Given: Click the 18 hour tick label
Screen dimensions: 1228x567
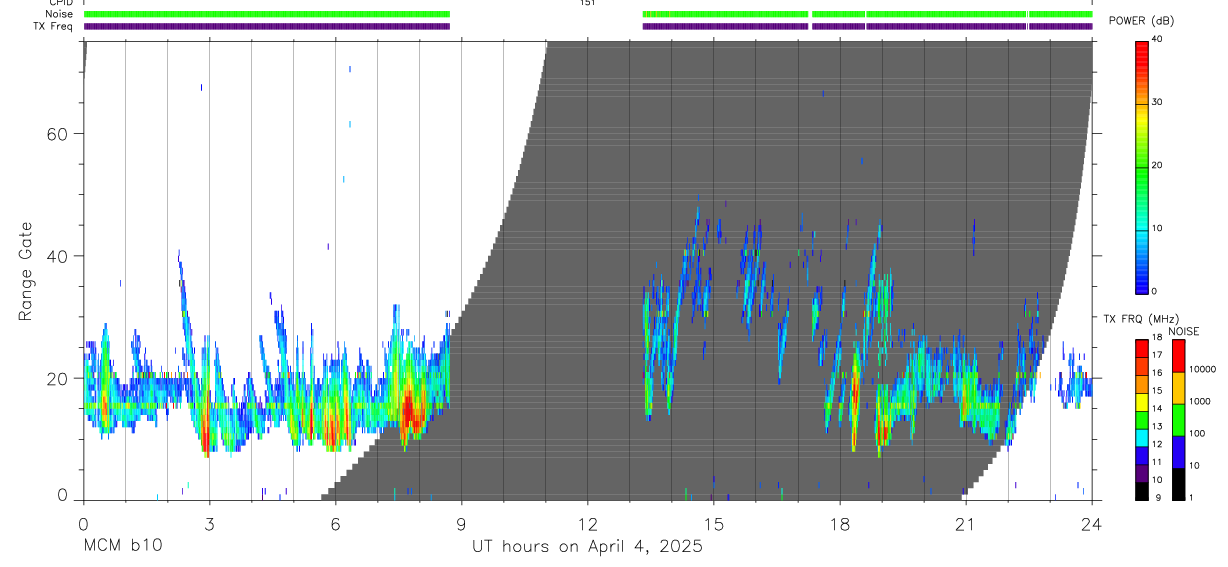Looking at the screenshot, I should (x=840, y=523).
